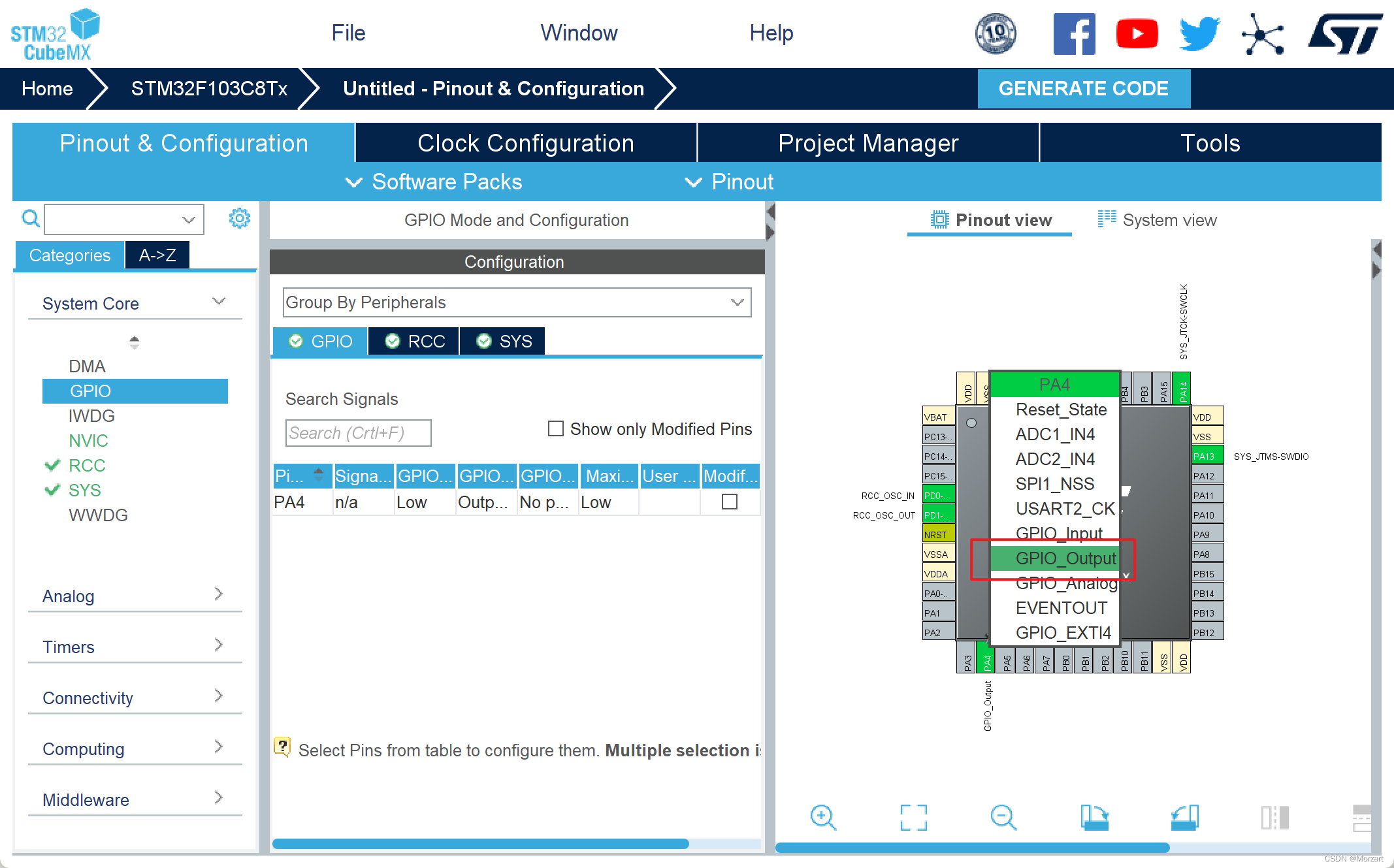Select Reset_State in PA4 popup menu
Image resolution: width=1394 pixels, height=868 pixels.
coord(1055,410)
